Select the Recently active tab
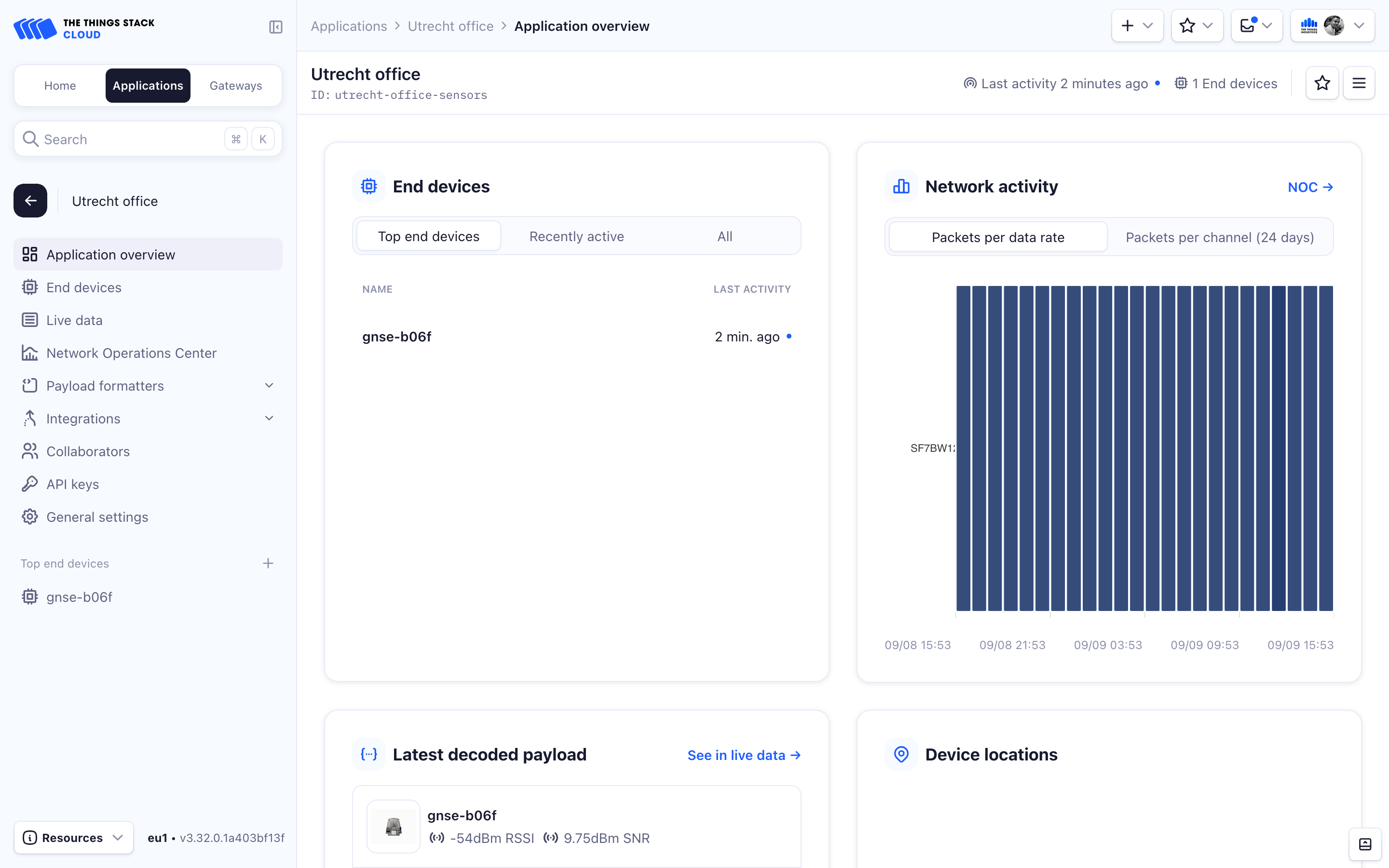1389x868 pixels. point(576,236)
